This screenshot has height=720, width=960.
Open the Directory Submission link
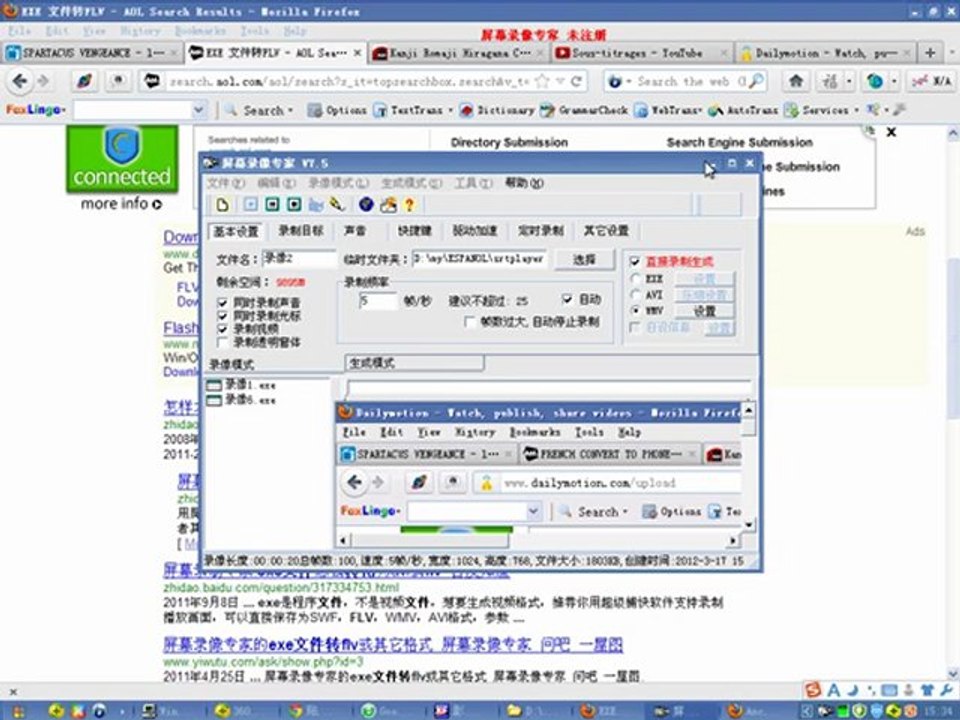click(x=509, y=143)
